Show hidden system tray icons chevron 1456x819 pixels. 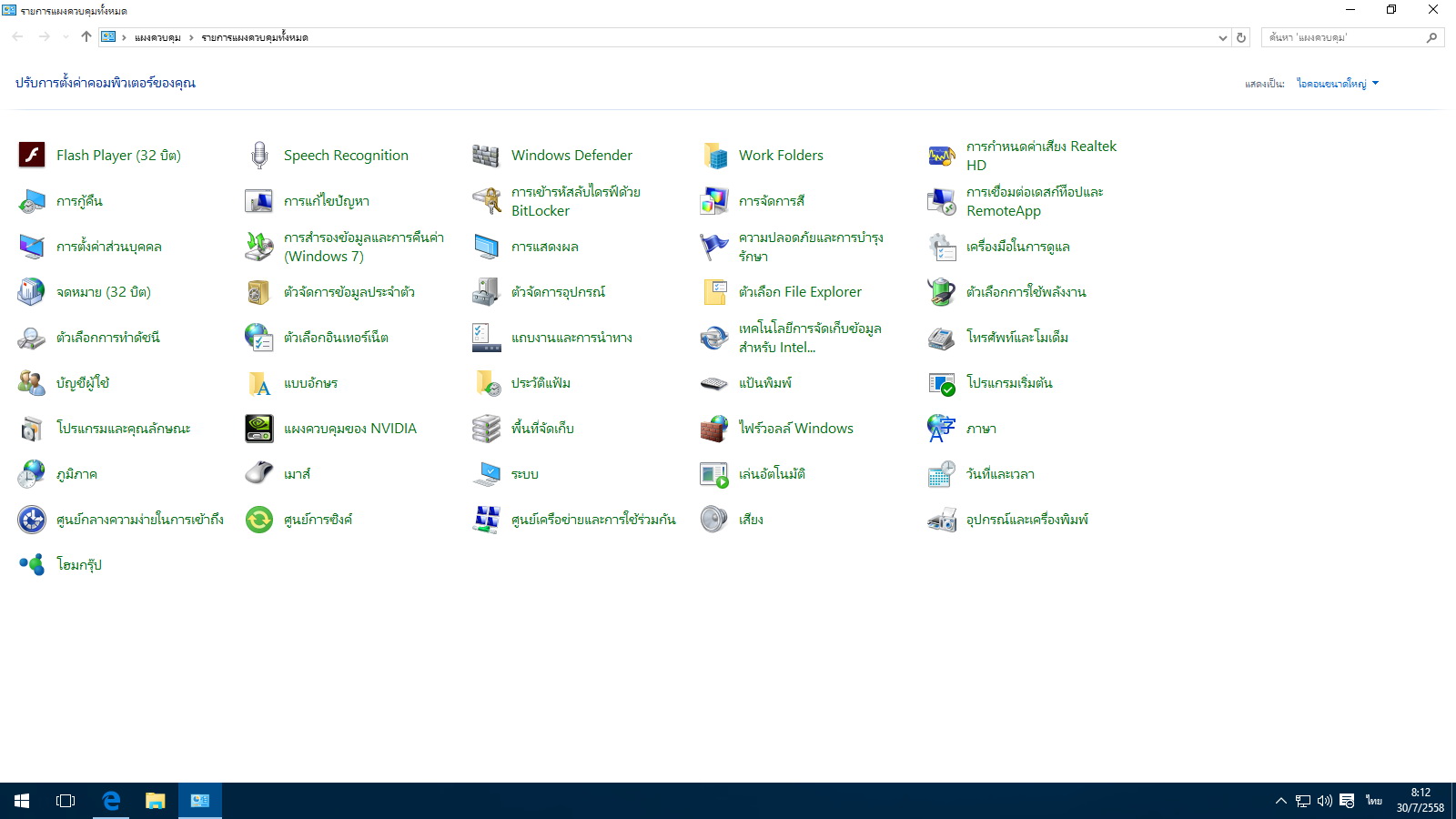1280,801
